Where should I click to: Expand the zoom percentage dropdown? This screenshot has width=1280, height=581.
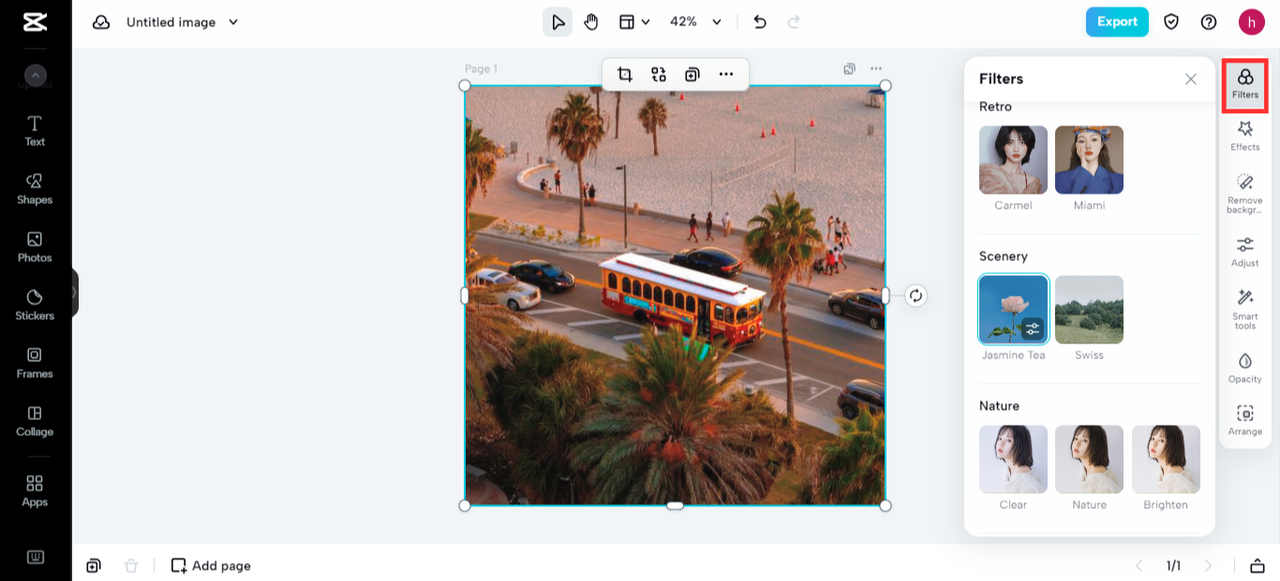[x=717, y=22]
